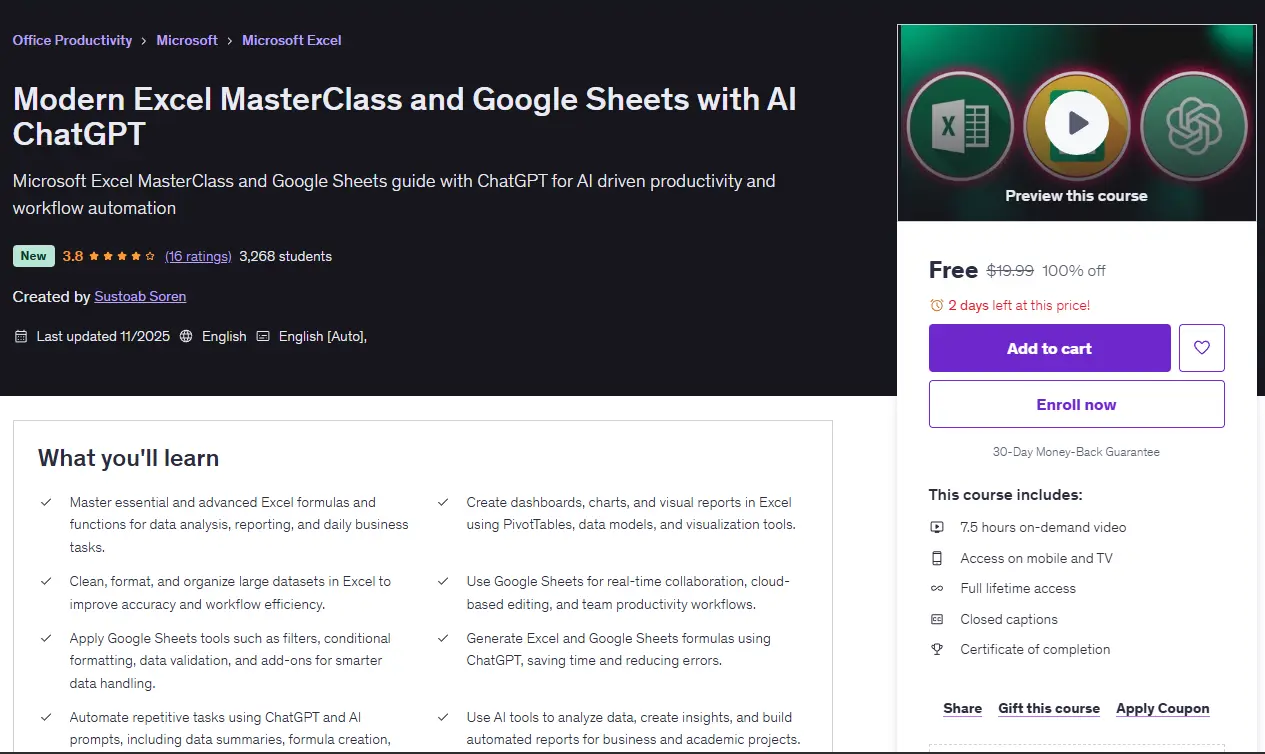1265x754 pixels.
Task: Click Full lifetime access text
Action: pyautogui.click(x=1018, y=588)
